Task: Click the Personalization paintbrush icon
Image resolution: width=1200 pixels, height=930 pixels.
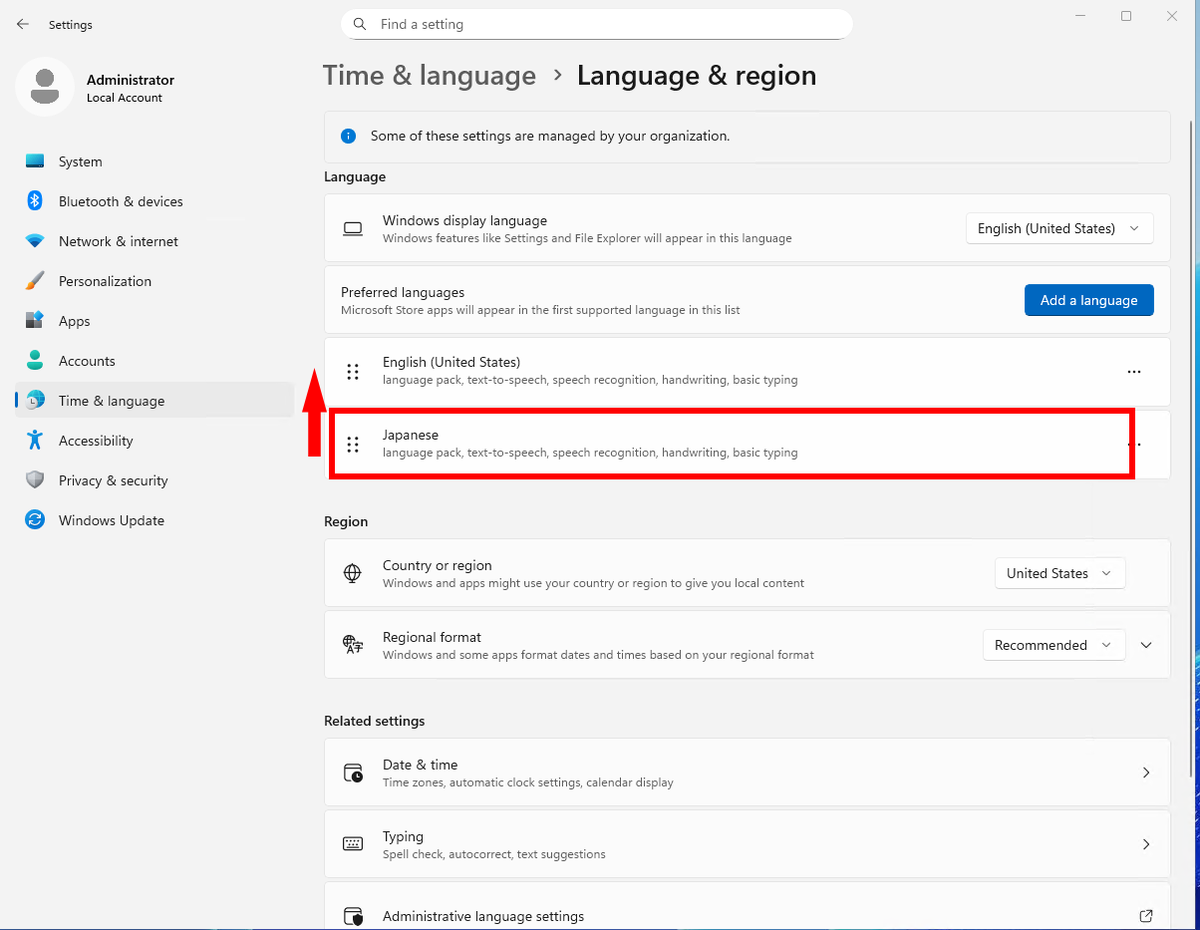Action: pos(35,281)
